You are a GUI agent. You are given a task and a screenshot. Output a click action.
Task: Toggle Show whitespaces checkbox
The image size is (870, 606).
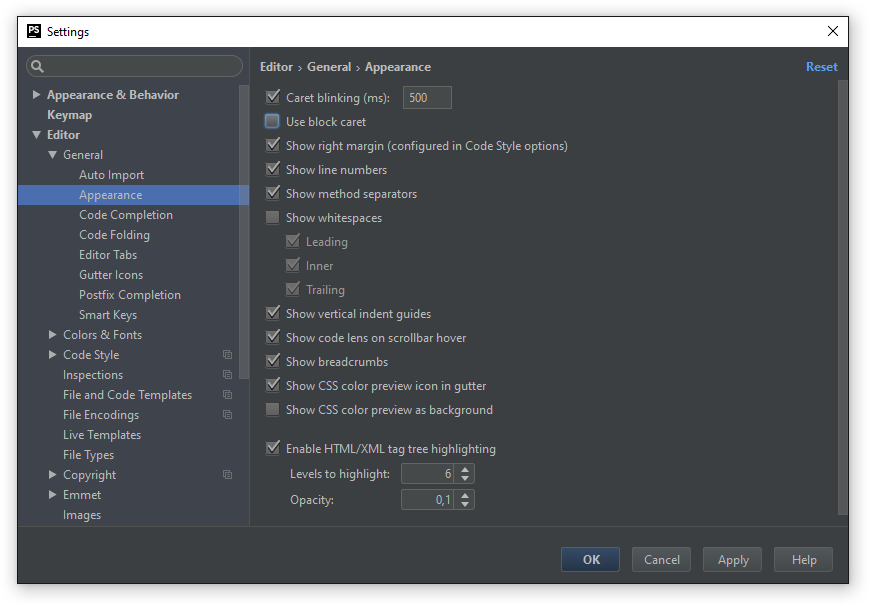tap(272, 218)
